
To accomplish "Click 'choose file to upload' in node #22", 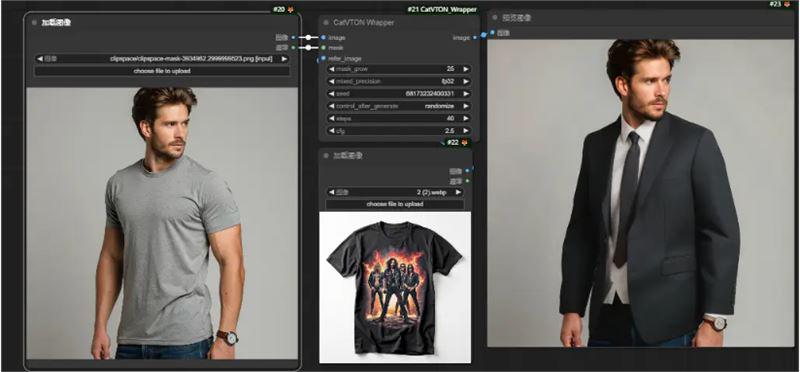I will tap(395, 204).
